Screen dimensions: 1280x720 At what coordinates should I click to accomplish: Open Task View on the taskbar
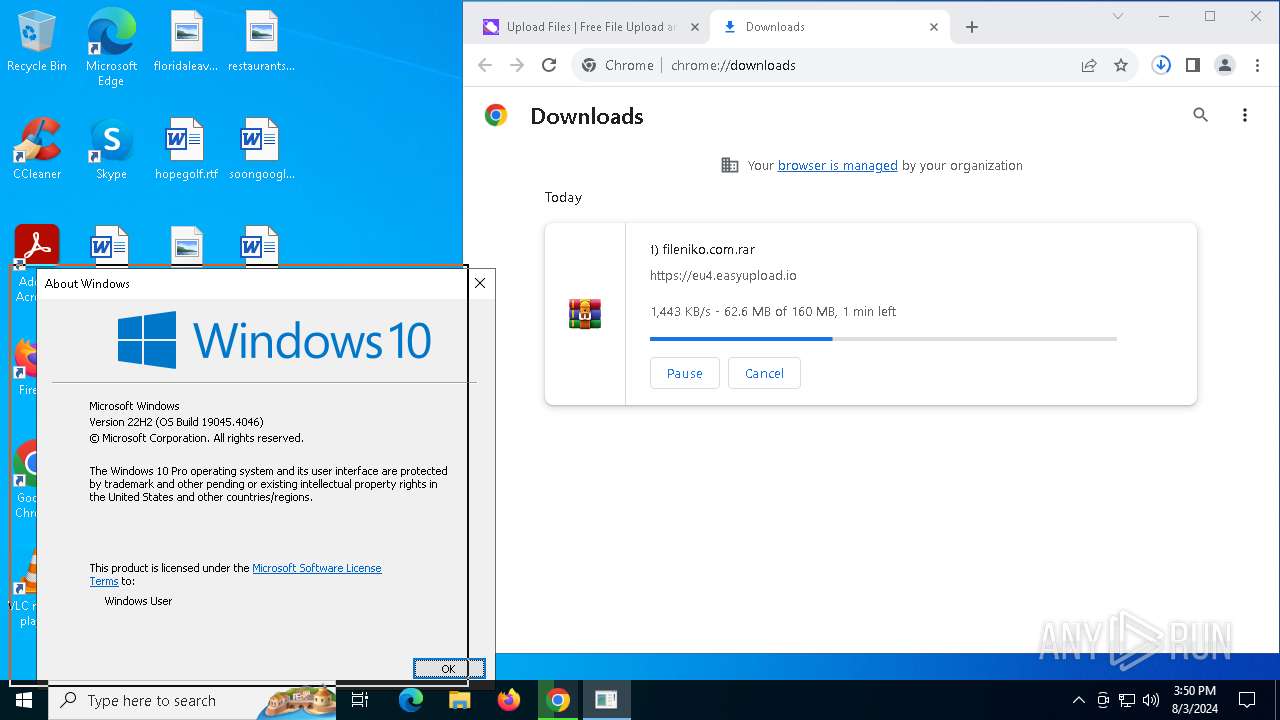point(360,700)
